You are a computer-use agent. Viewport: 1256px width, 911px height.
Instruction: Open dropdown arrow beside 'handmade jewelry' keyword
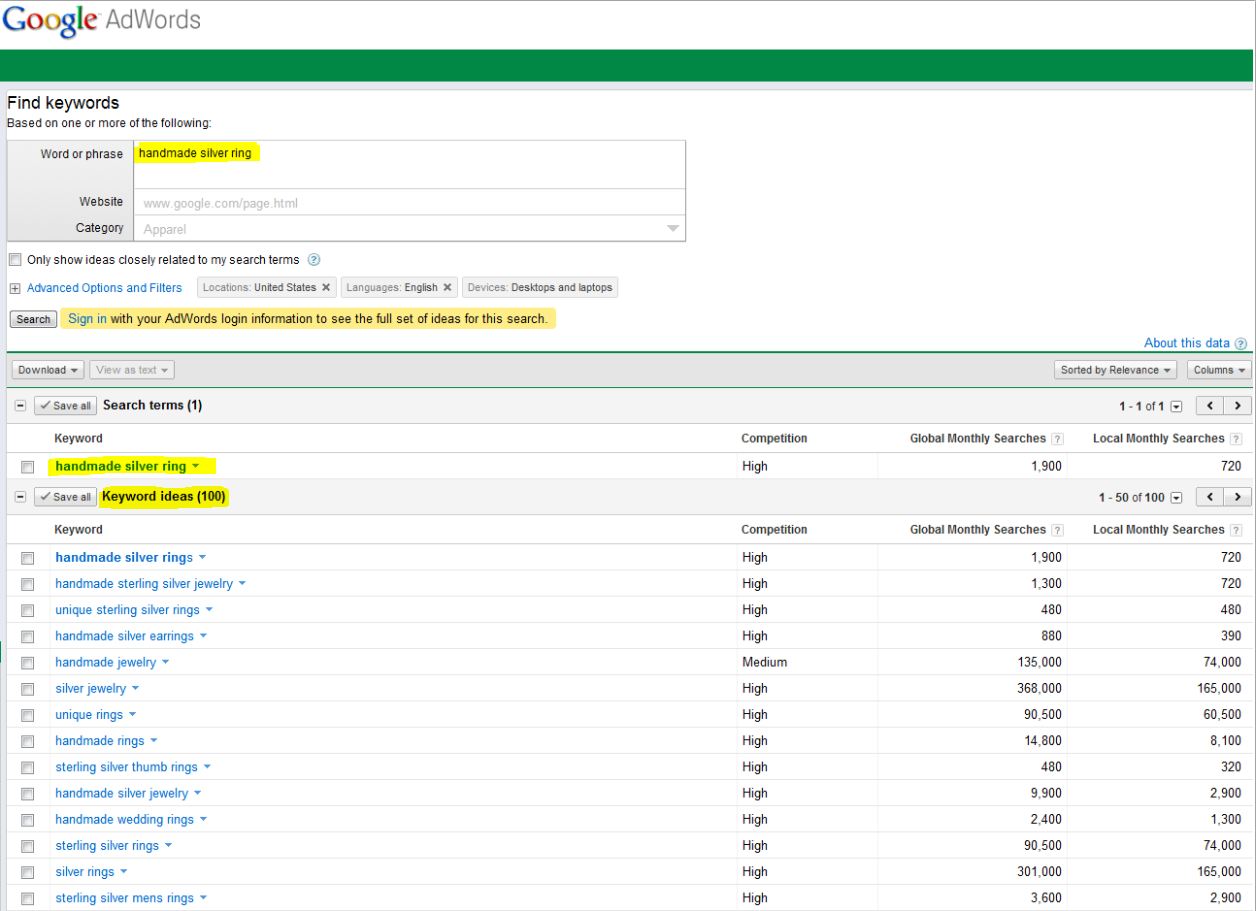point(165,663)
